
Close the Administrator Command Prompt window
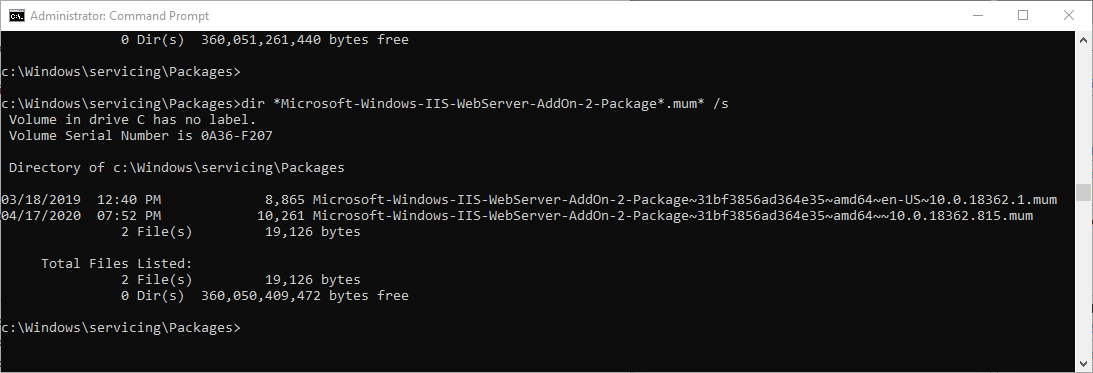pos(1069,15)
